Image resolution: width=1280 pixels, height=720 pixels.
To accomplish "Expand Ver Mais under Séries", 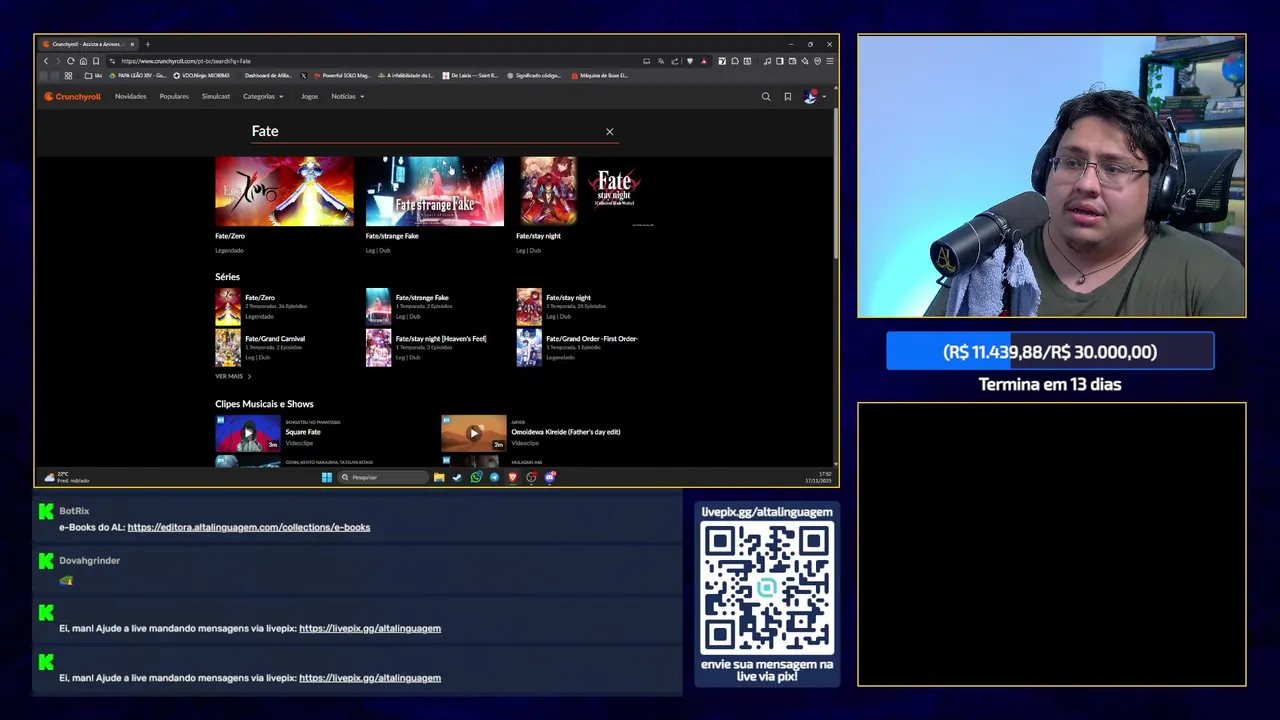I will coord(233,376).
